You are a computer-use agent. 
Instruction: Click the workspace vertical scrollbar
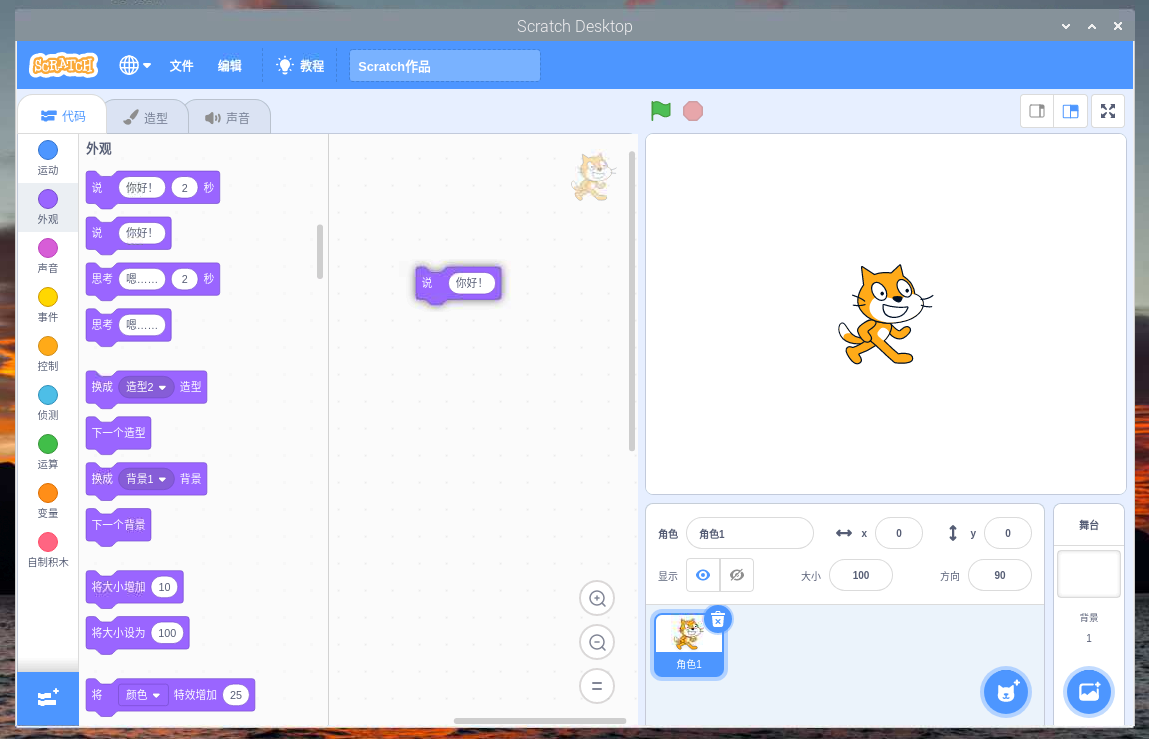[x=632, y=301]
